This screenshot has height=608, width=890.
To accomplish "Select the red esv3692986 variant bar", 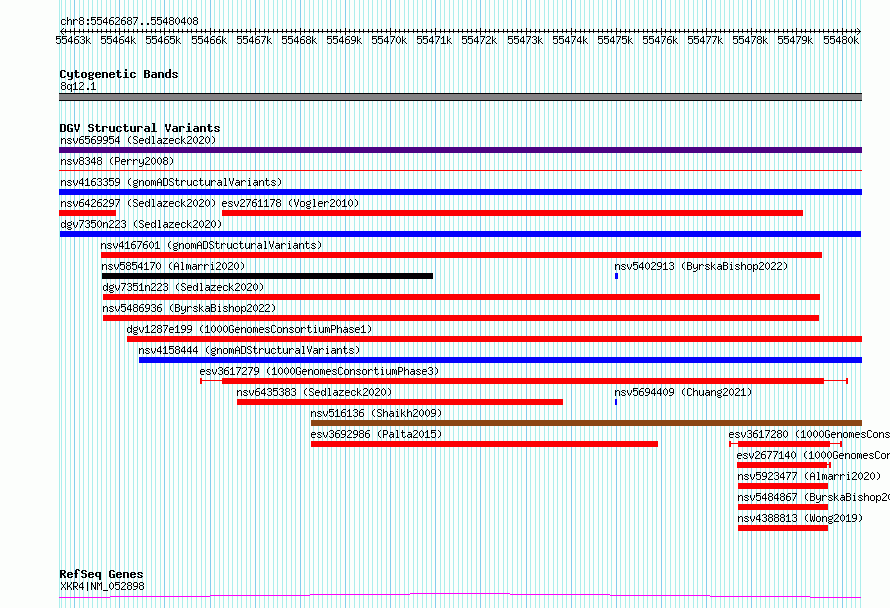I will point(484,444).
